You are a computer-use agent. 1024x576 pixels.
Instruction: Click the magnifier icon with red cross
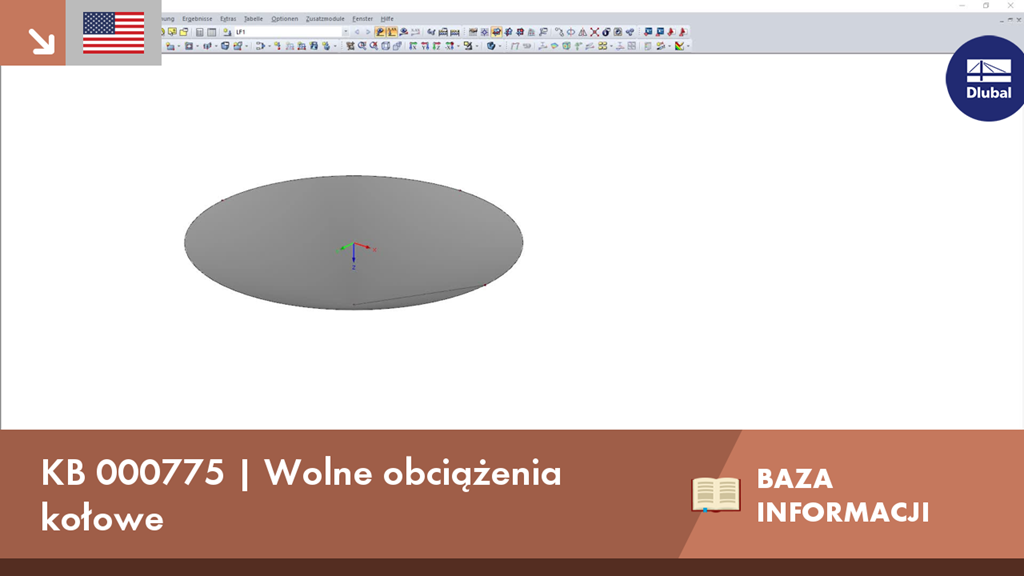(x=374, y=46)
